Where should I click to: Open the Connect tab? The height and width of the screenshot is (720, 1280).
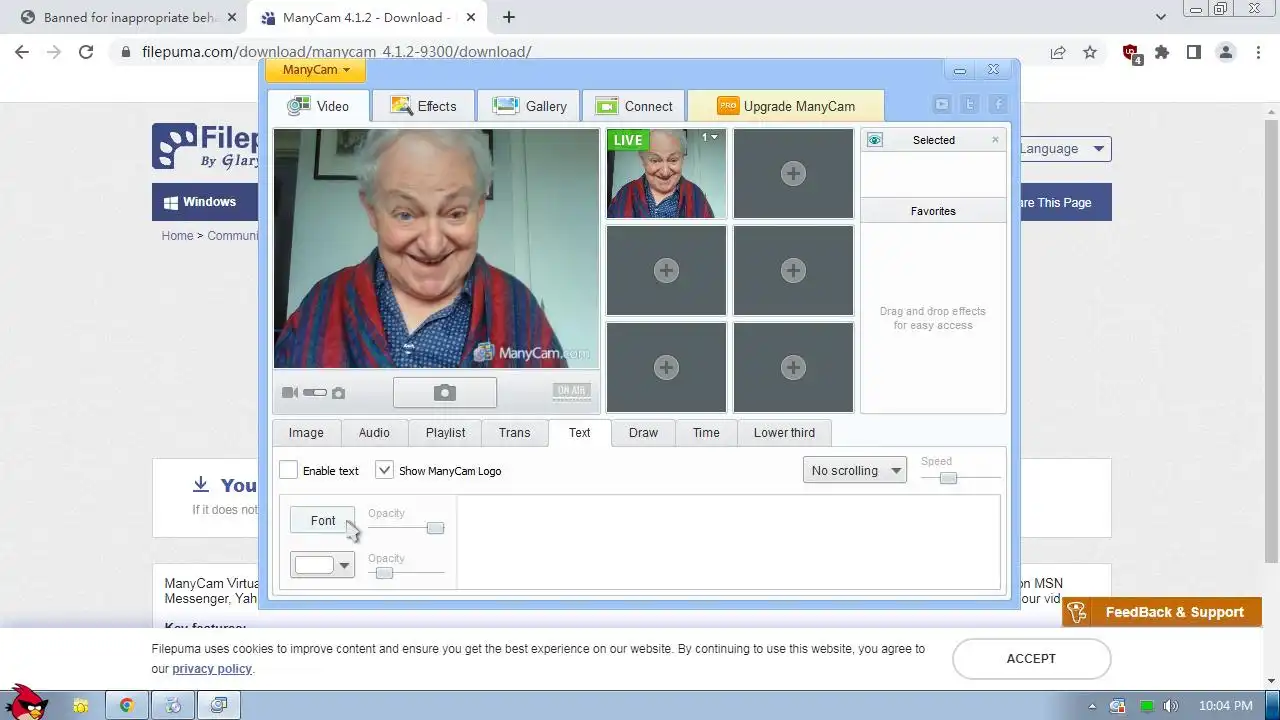click(634, 106)
